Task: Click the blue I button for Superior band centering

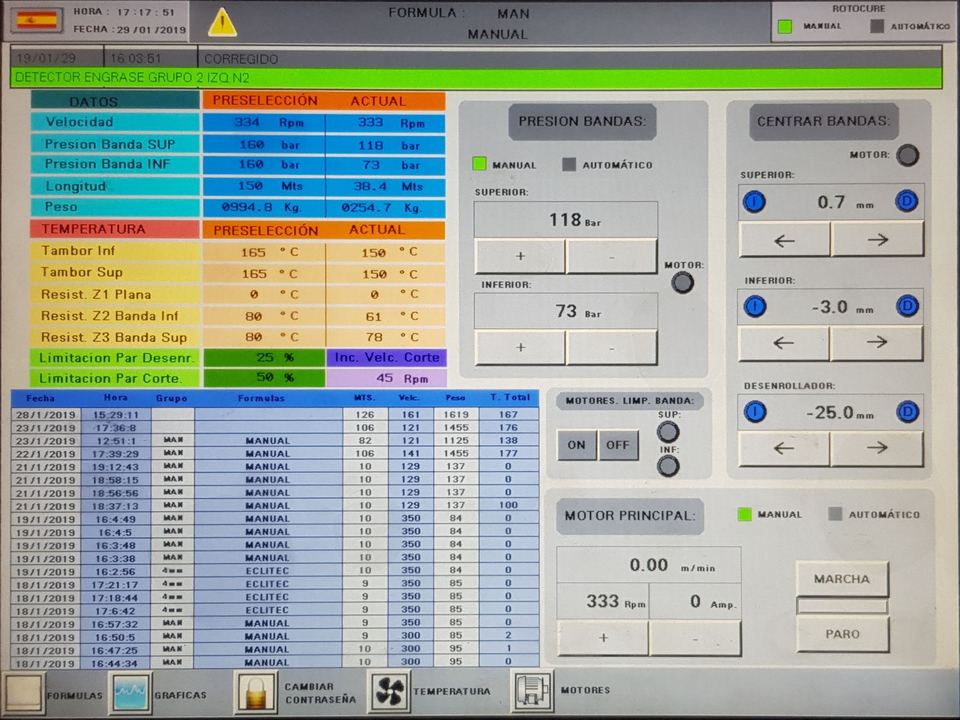Action: pyautogui.click(x=754, y=201)
